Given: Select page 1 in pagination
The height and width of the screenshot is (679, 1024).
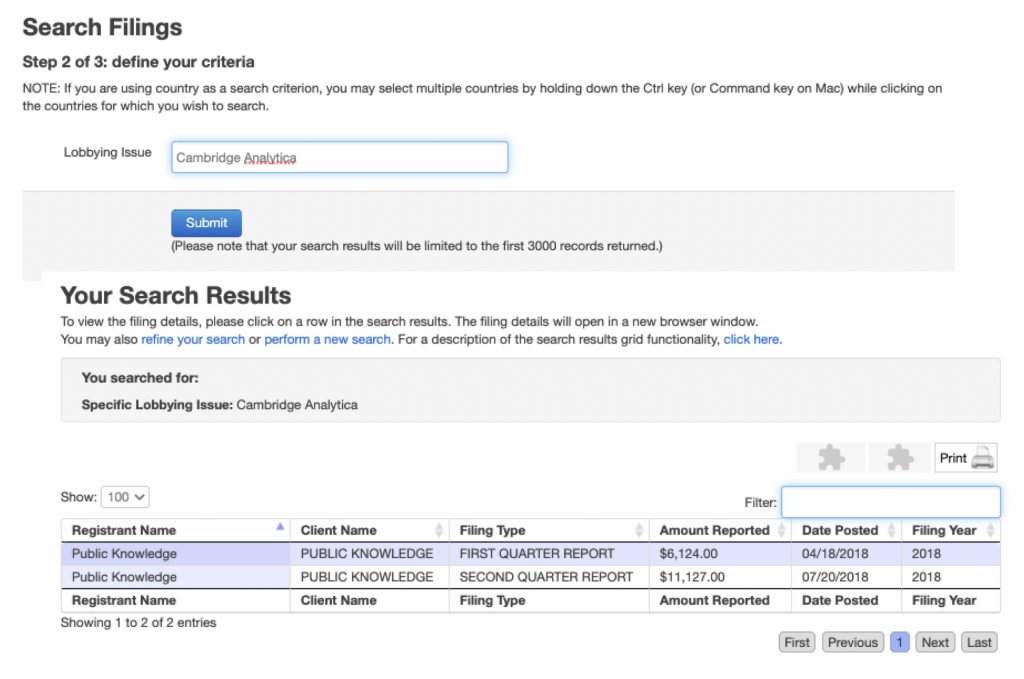Looking at the screenshot, I should click(x=899, y=642).
